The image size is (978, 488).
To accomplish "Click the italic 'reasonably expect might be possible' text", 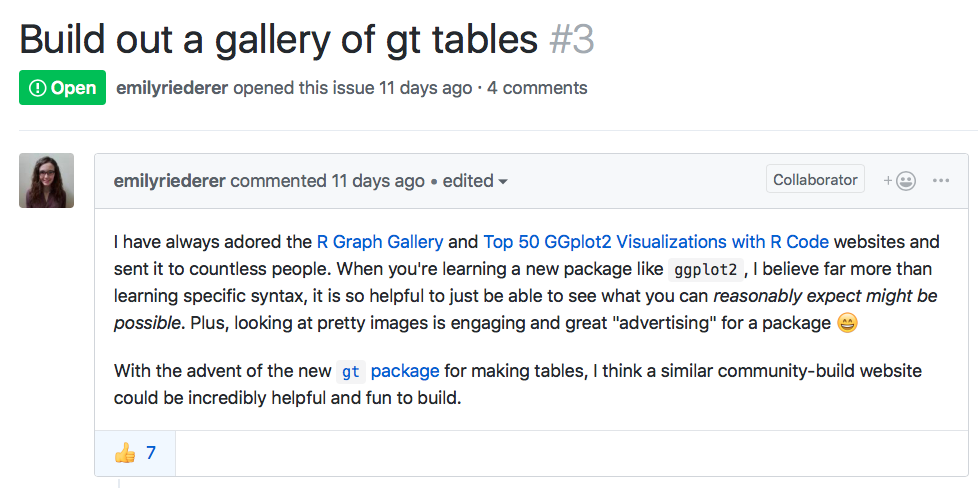I will click(x=824, y=297).
